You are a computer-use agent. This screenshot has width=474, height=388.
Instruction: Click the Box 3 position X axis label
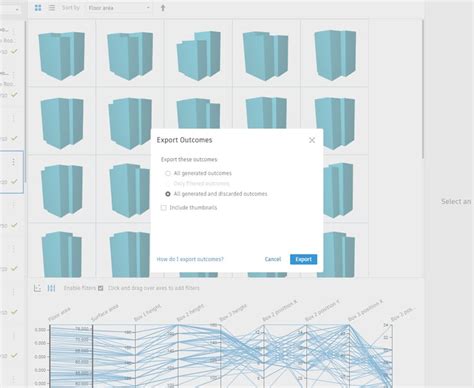[365, 311]
